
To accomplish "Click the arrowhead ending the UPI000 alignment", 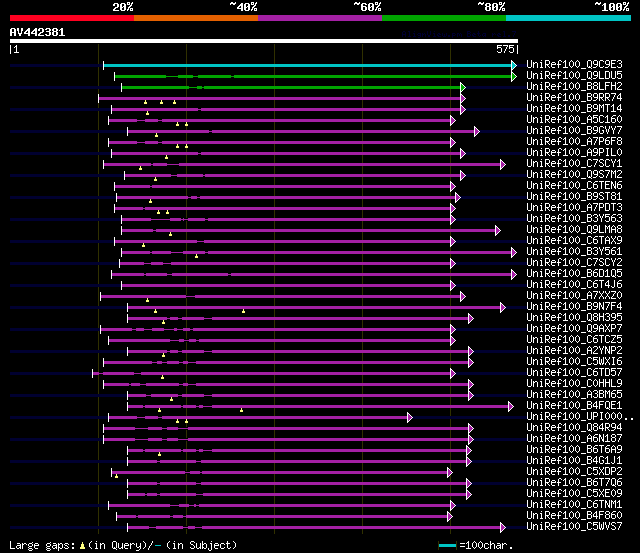I will click(x=410, y=417).
